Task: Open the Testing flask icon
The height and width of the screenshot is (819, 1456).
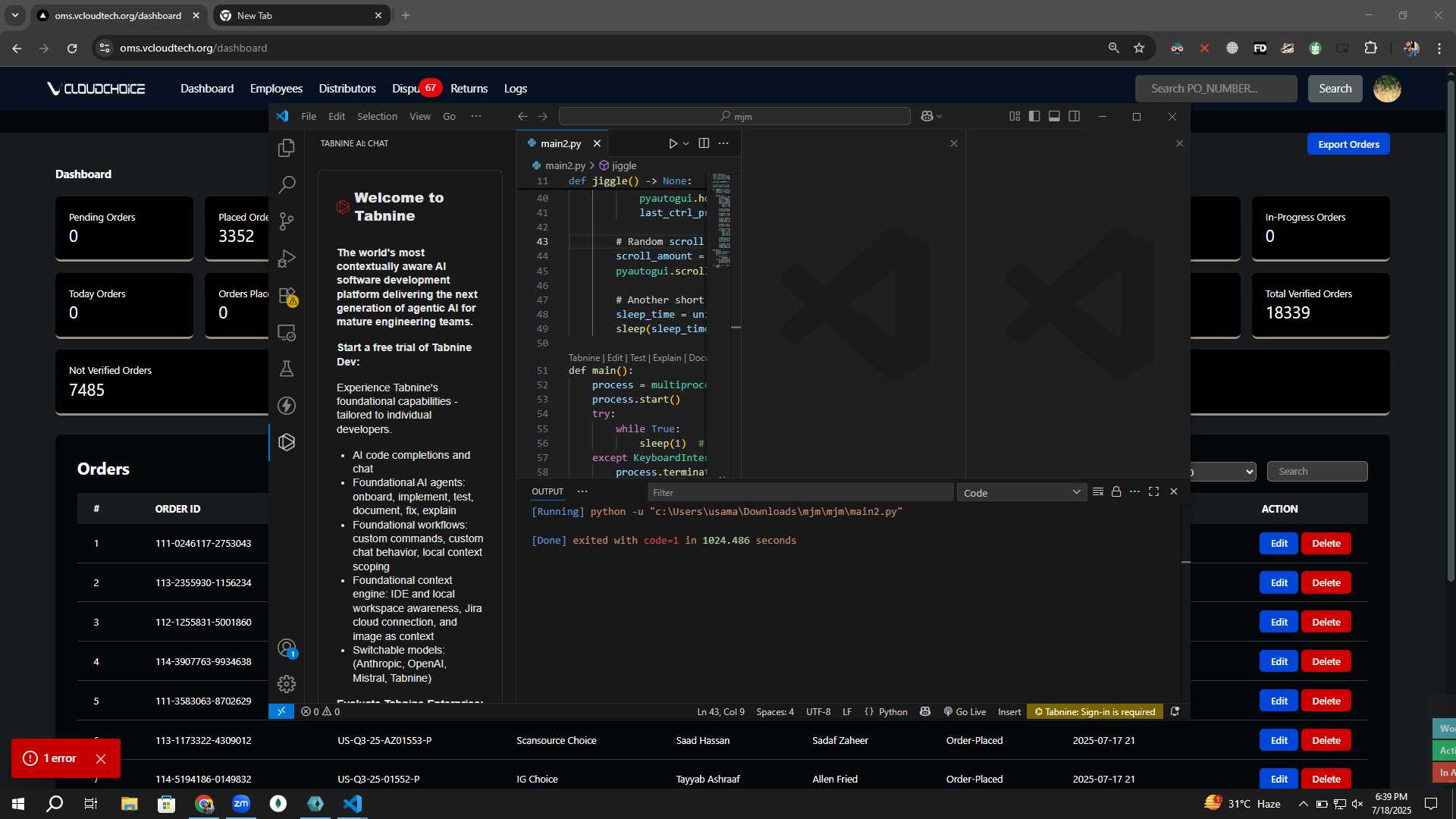Action: [x=287, y=369]
